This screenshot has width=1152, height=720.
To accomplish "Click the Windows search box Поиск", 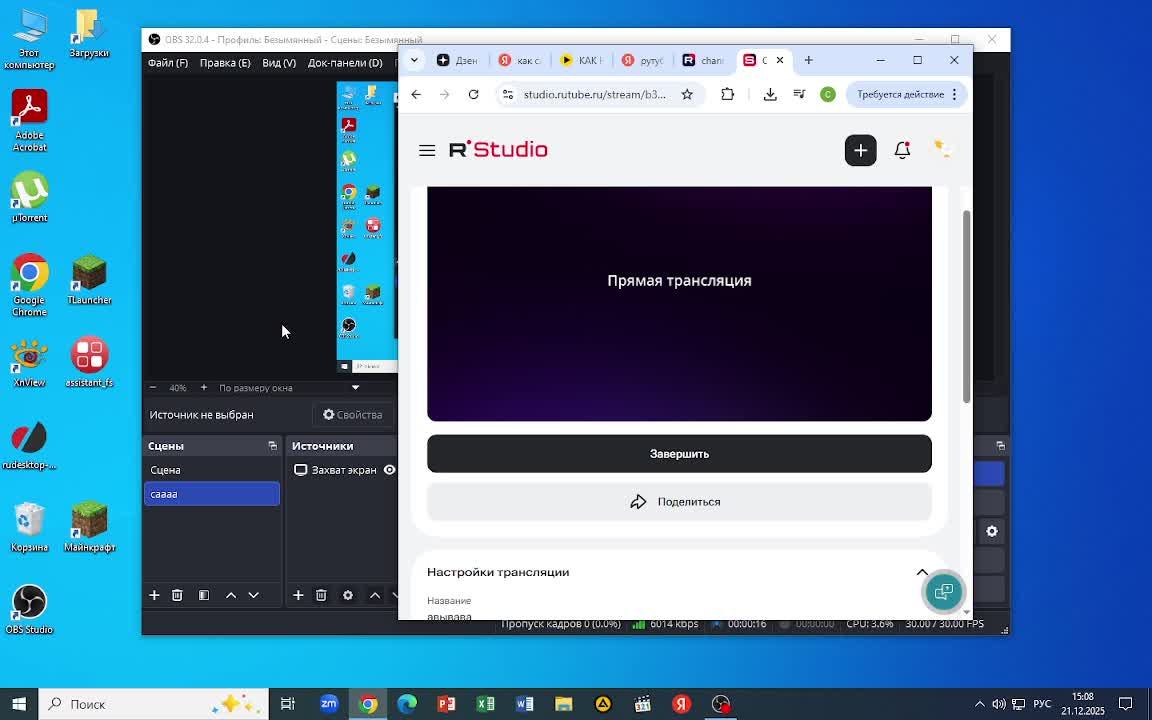I will point(153,704).
